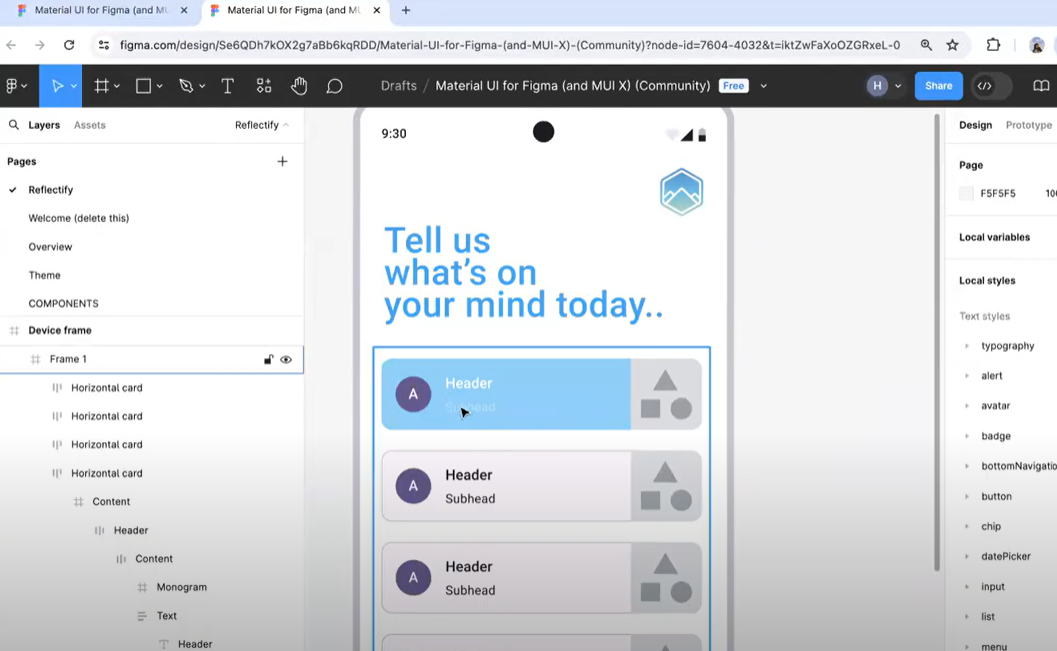
Task: Expand the avatar text styles group
Action: (967, 406)
